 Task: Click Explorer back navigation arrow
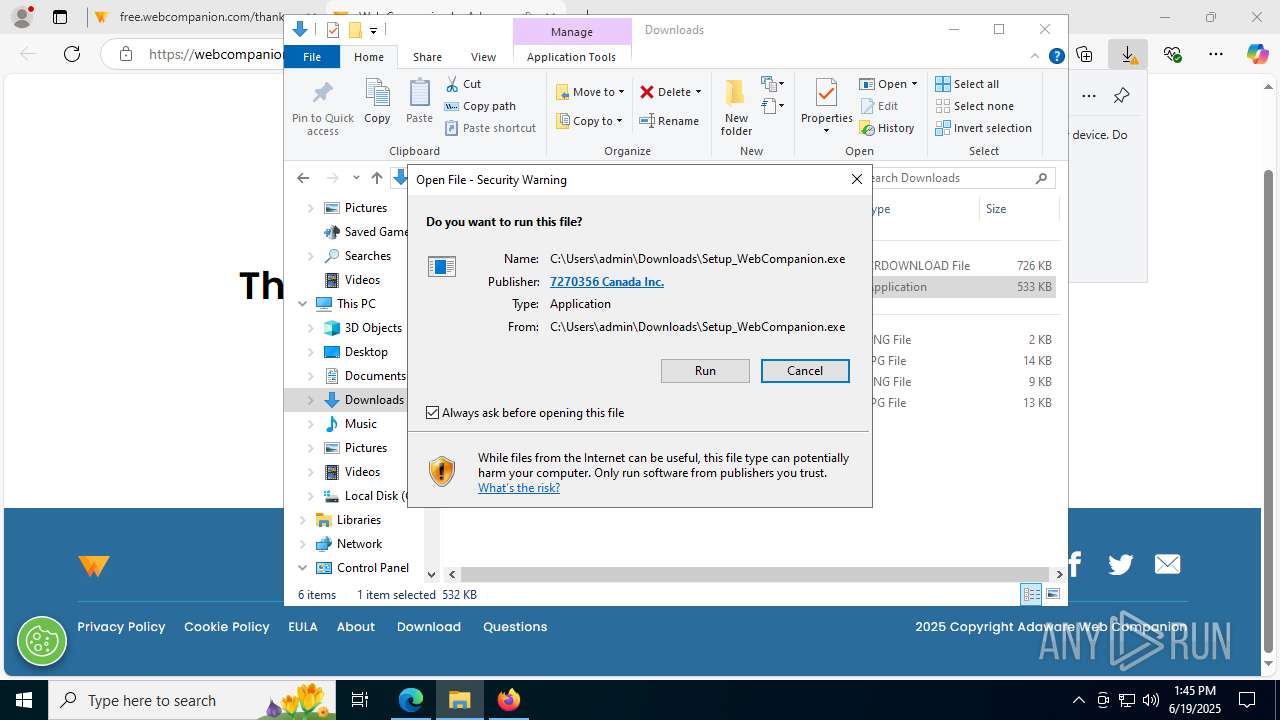click(x=303, y=178)
